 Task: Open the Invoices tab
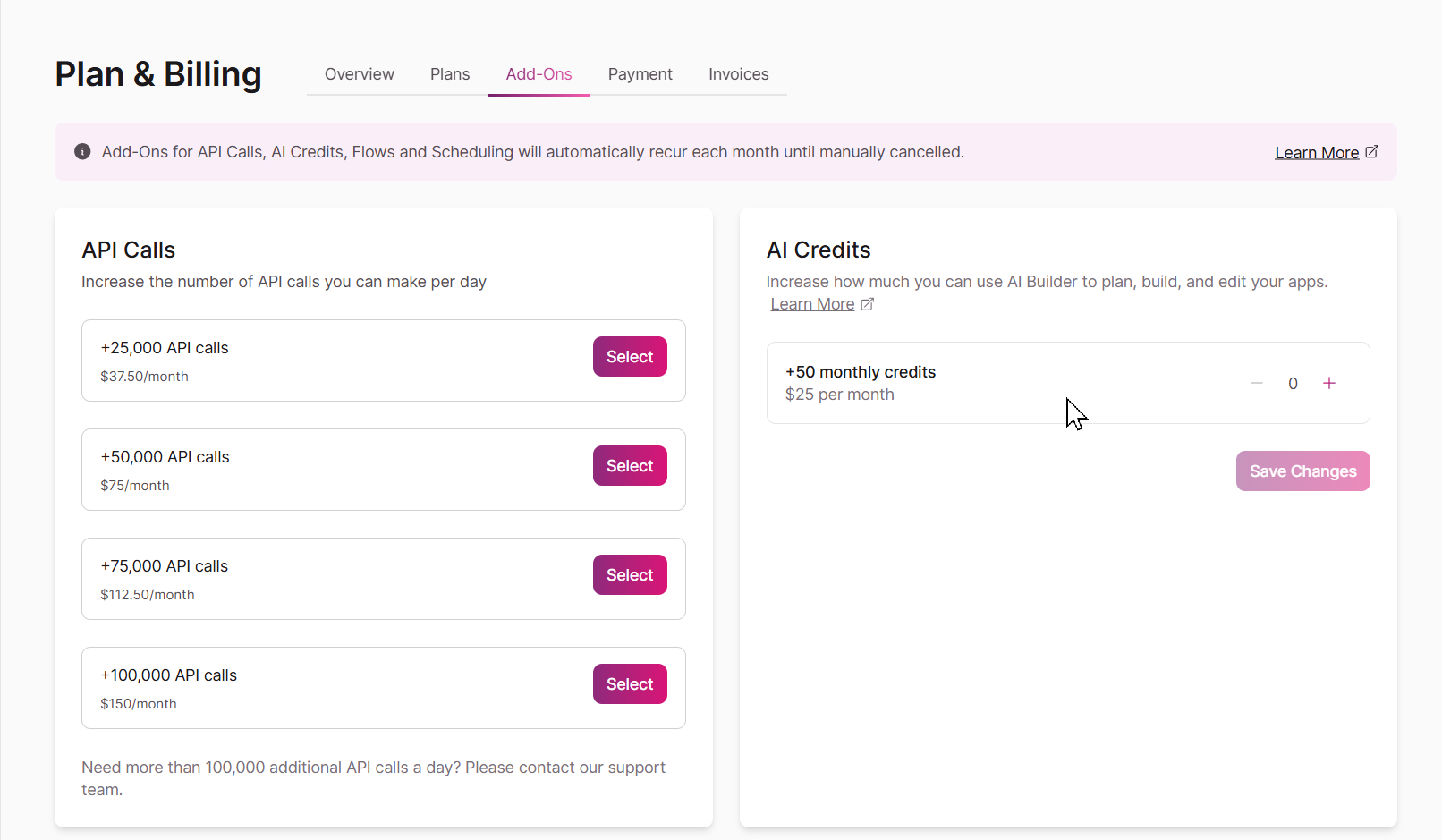[739, 74]
